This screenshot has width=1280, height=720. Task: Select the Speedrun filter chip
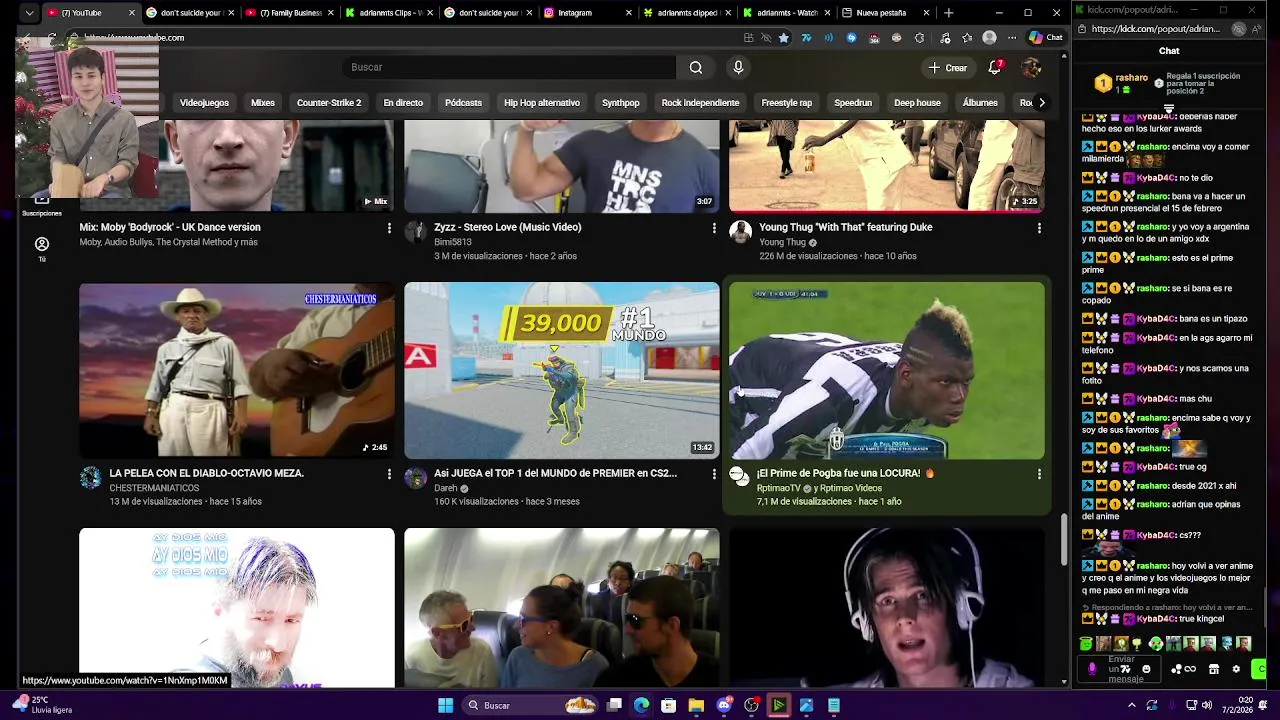(x=853, y=103)
